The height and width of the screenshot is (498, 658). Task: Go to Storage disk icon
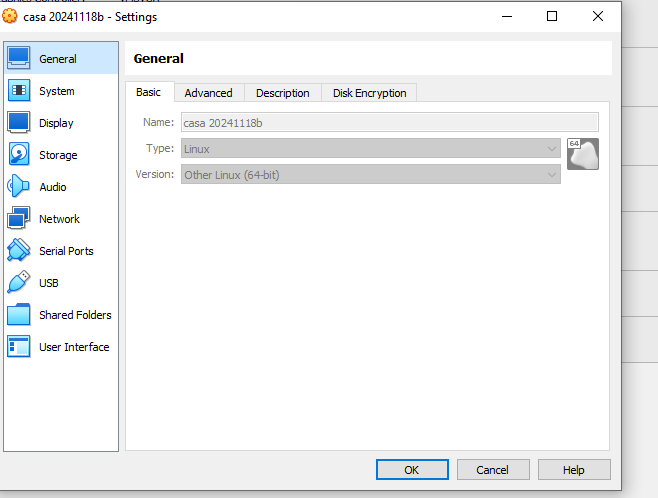[19, 155]
